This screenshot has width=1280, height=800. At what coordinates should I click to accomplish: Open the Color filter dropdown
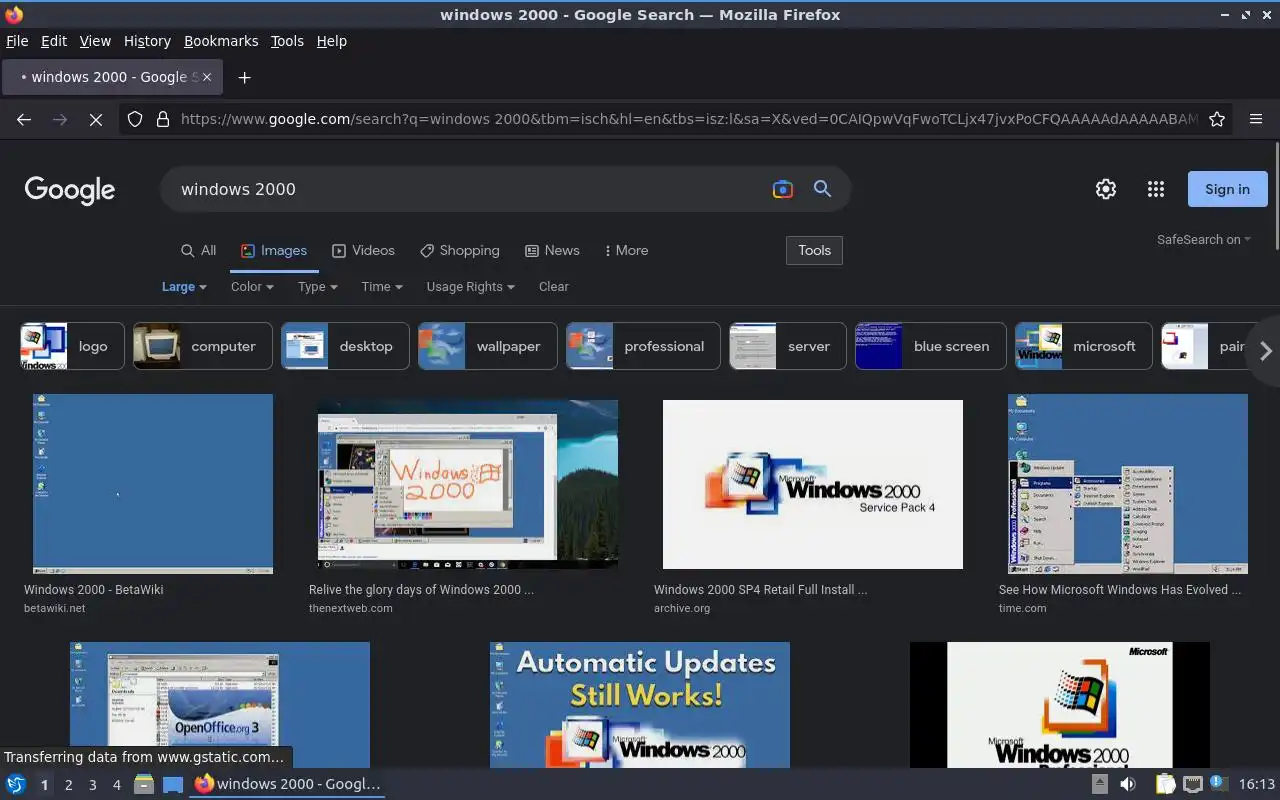[252, 286]
